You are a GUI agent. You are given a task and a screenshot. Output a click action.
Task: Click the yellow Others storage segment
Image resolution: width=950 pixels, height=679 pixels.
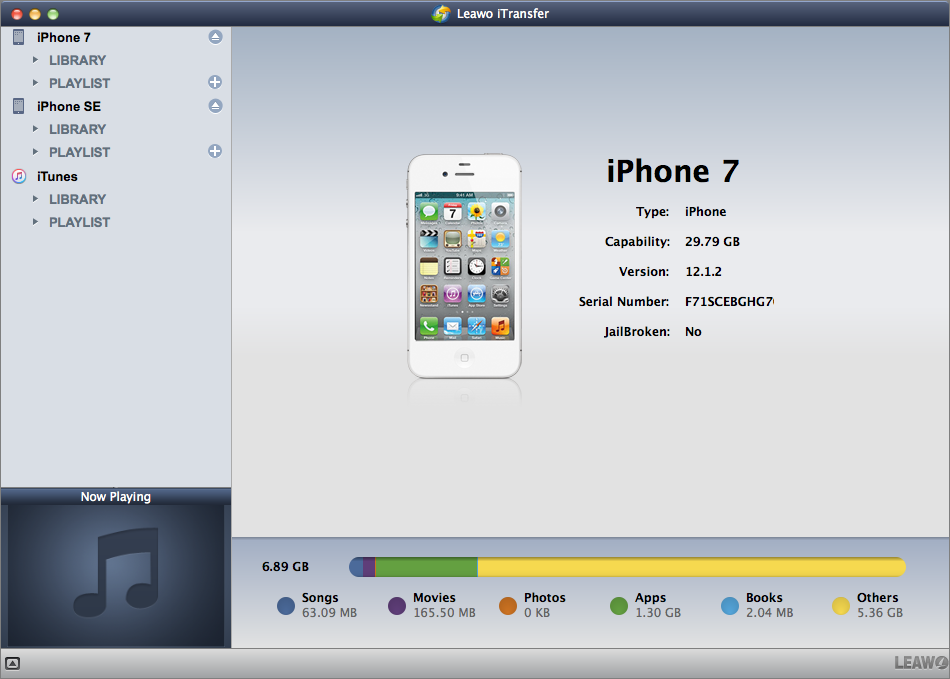690,567
